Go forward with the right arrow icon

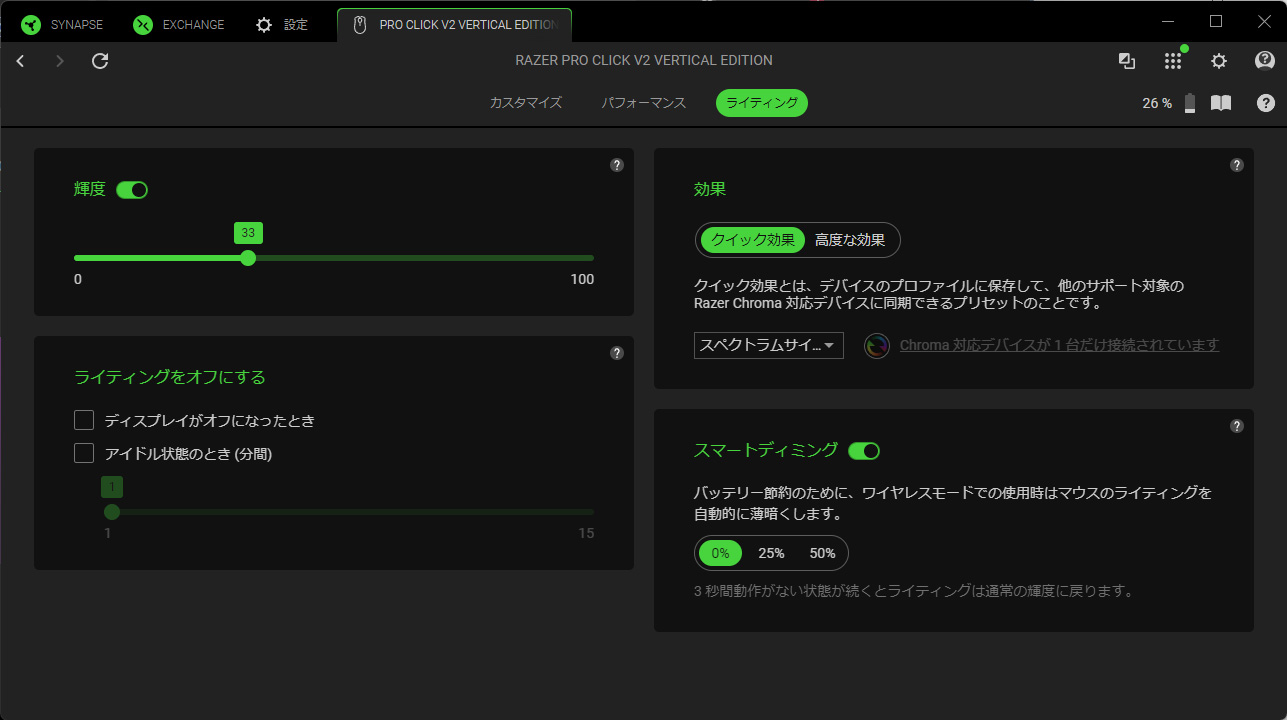pyautogui.click(x=60, y=61)
